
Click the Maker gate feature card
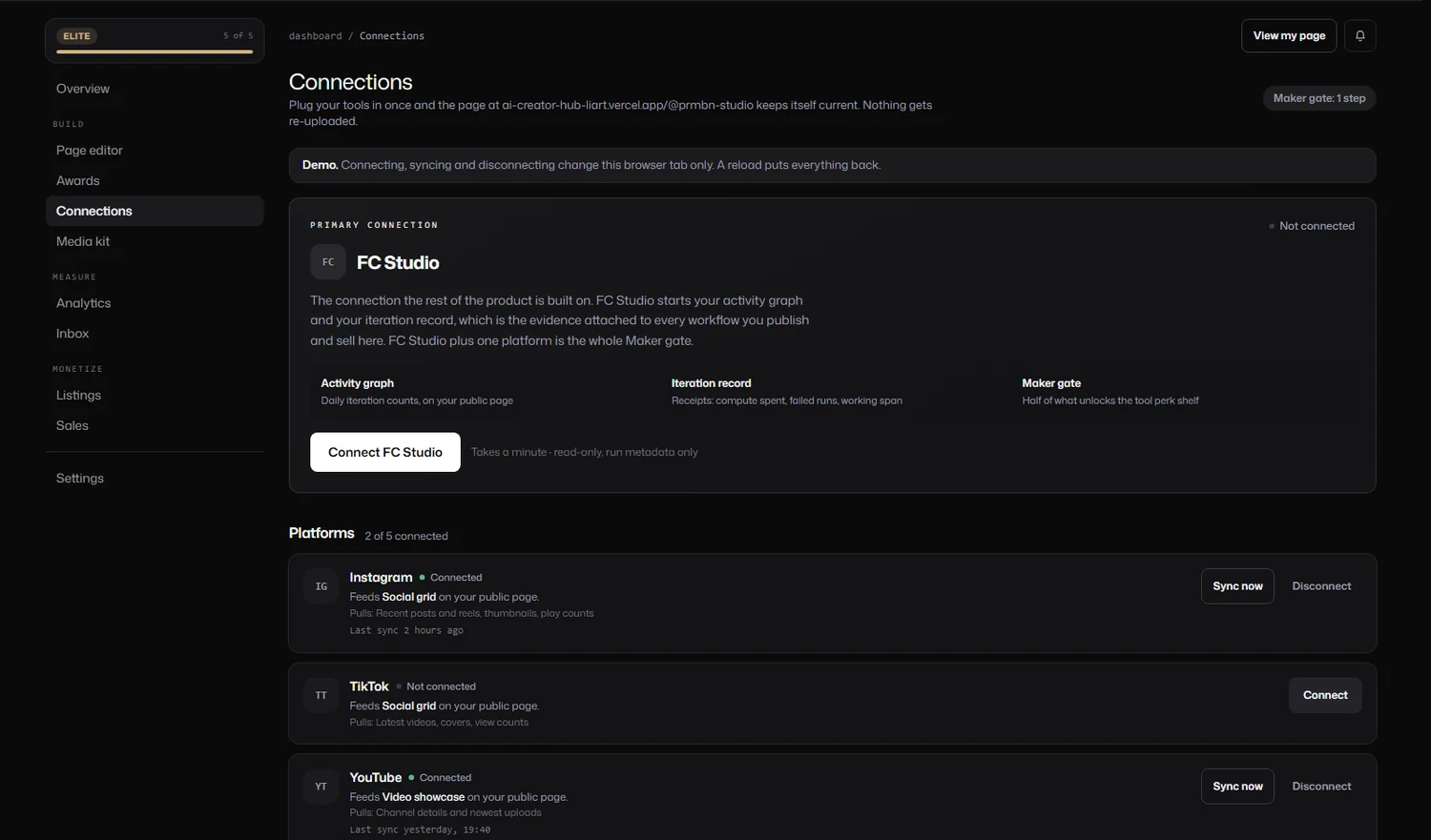click(1183, 391)
